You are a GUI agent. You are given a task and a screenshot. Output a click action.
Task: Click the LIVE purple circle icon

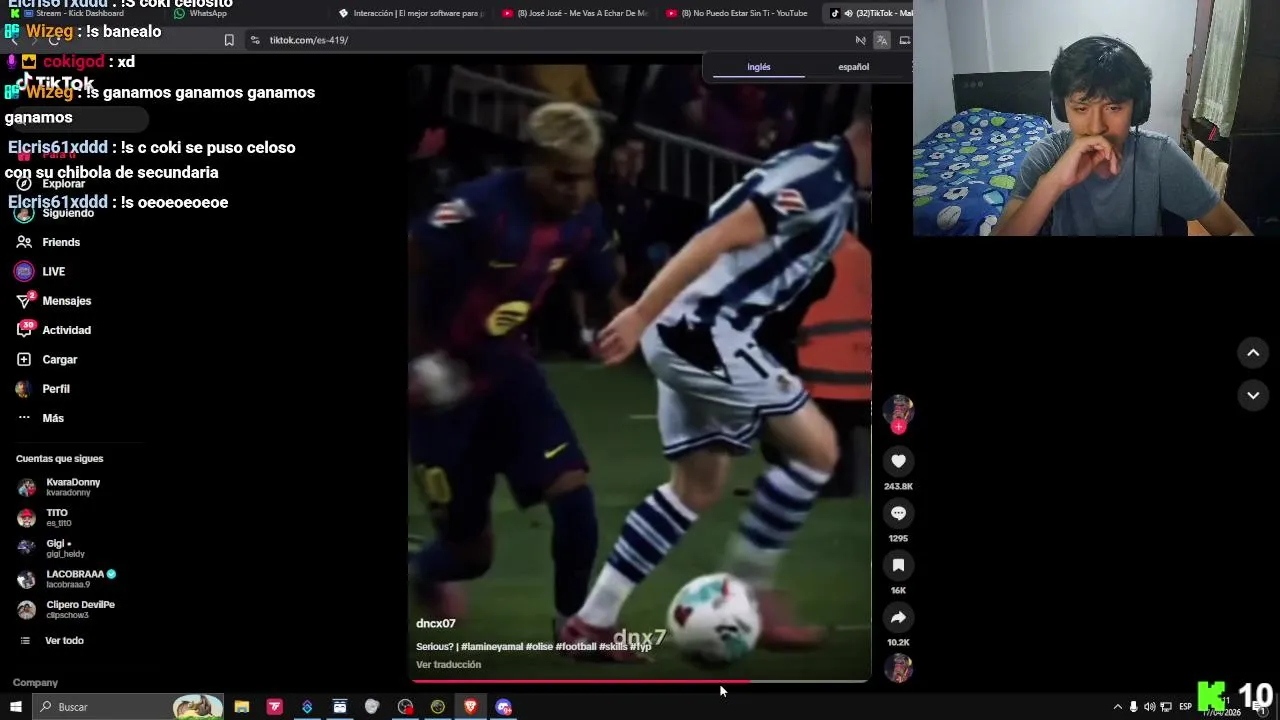coord(24,271)
